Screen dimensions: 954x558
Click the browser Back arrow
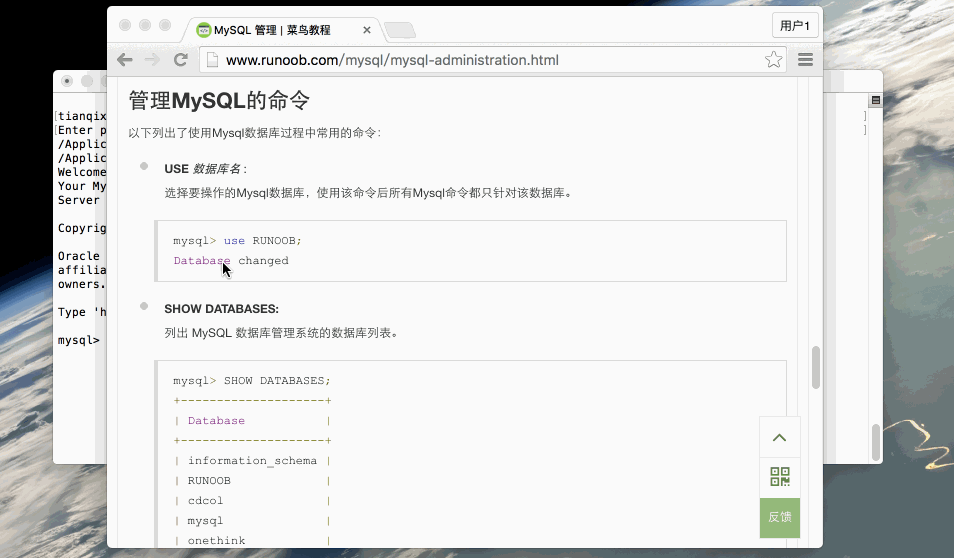coord(125,60)
